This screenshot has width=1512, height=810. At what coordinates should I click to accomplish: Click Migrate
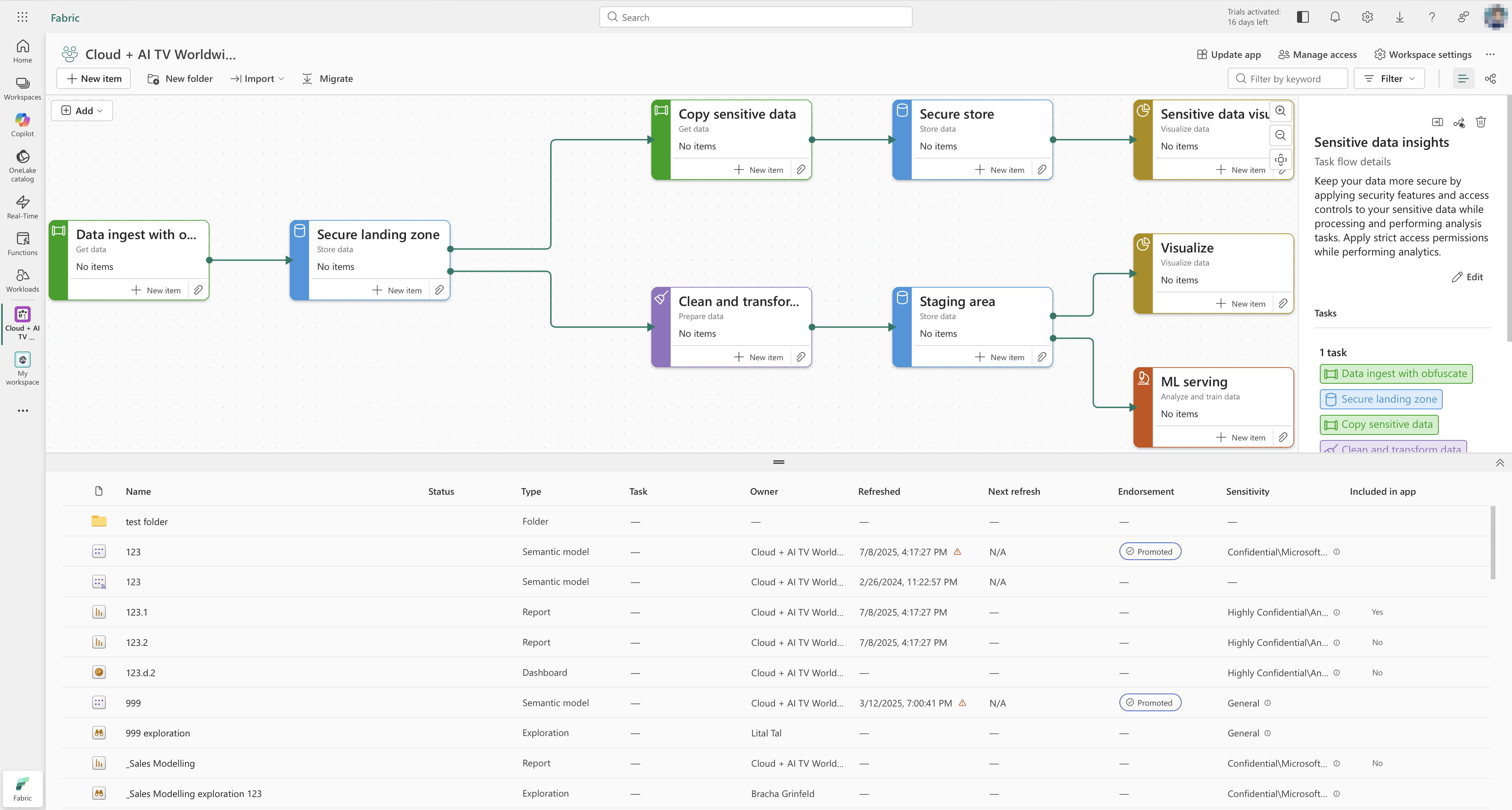[328, 79]
